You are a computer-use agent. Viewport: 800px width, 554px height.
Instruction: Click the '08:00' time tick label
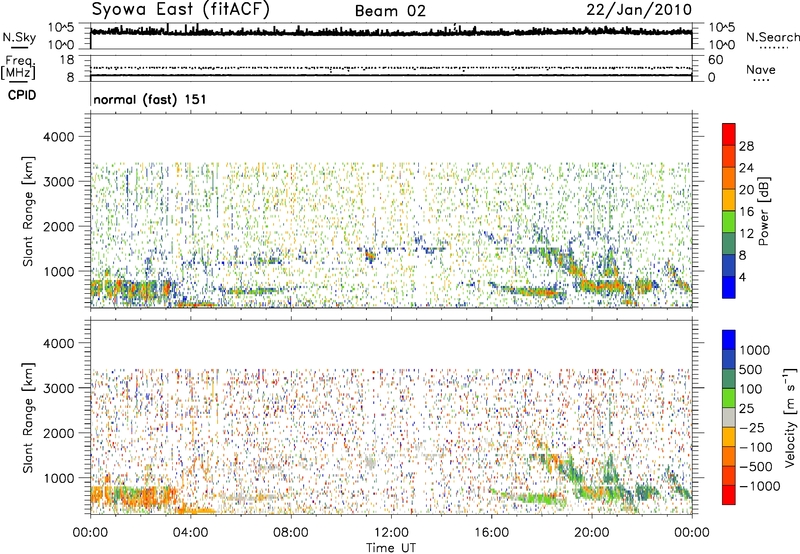290,533
